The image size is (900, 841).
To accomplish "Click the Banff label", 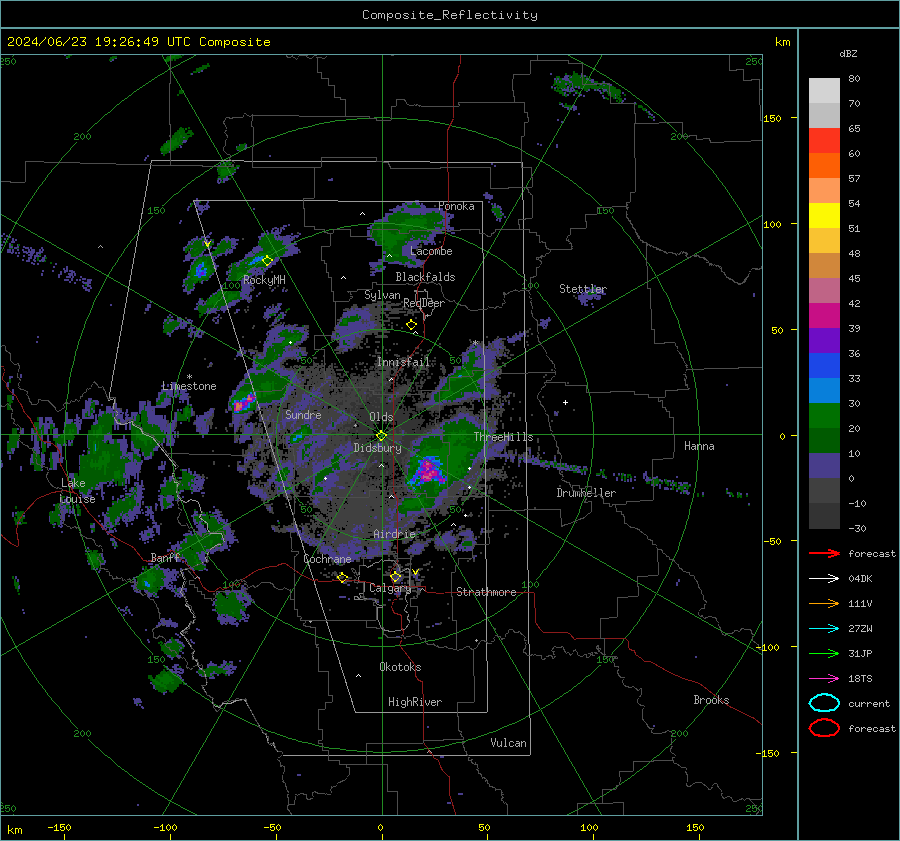I will 165,558.
